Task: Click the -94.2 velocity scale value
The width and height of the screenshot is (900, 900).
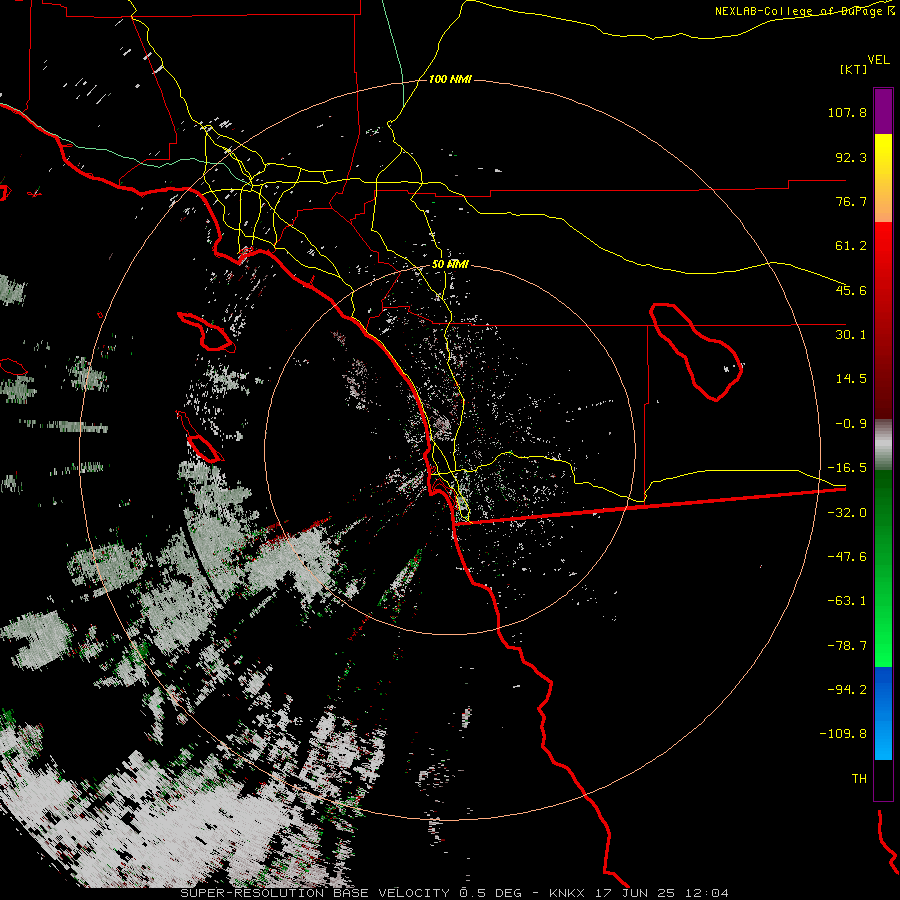Action: tap(847, 690)
